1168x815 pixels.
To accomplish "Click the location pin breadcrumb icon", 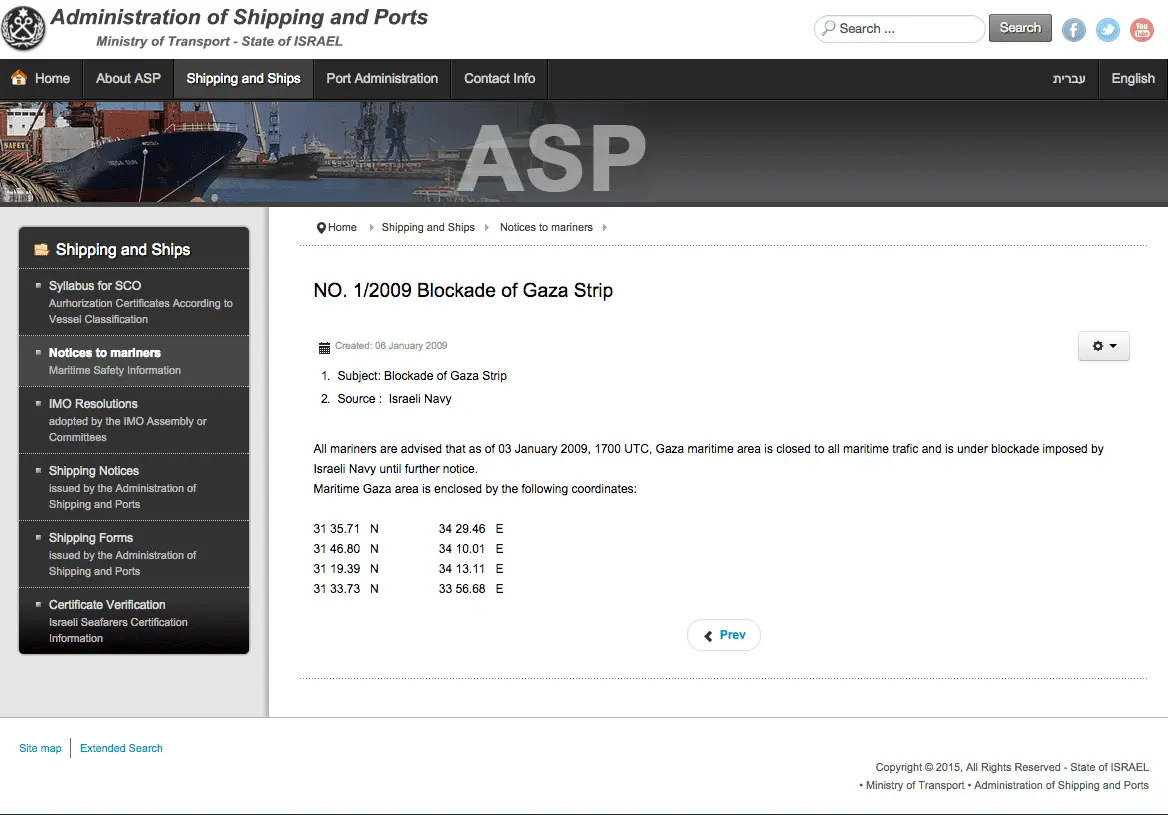I will (321, 228).
